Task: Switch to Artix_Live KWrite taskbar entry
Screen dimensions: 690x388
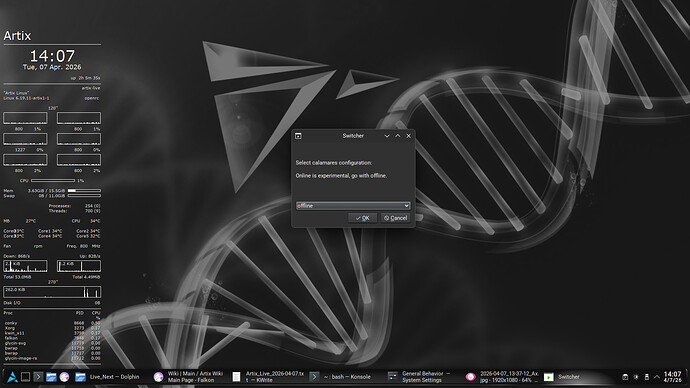Action: pyautogui.click(x=268, y=377)
